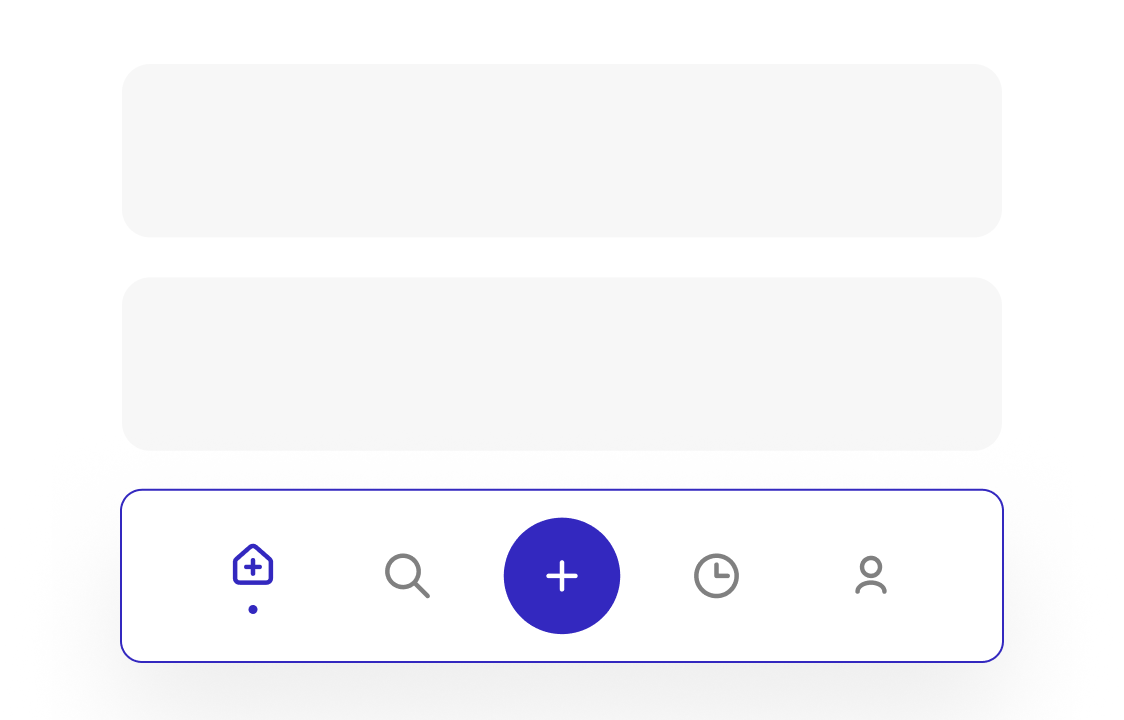
Task: Open the history clock icon
Action: pos(716,576)
